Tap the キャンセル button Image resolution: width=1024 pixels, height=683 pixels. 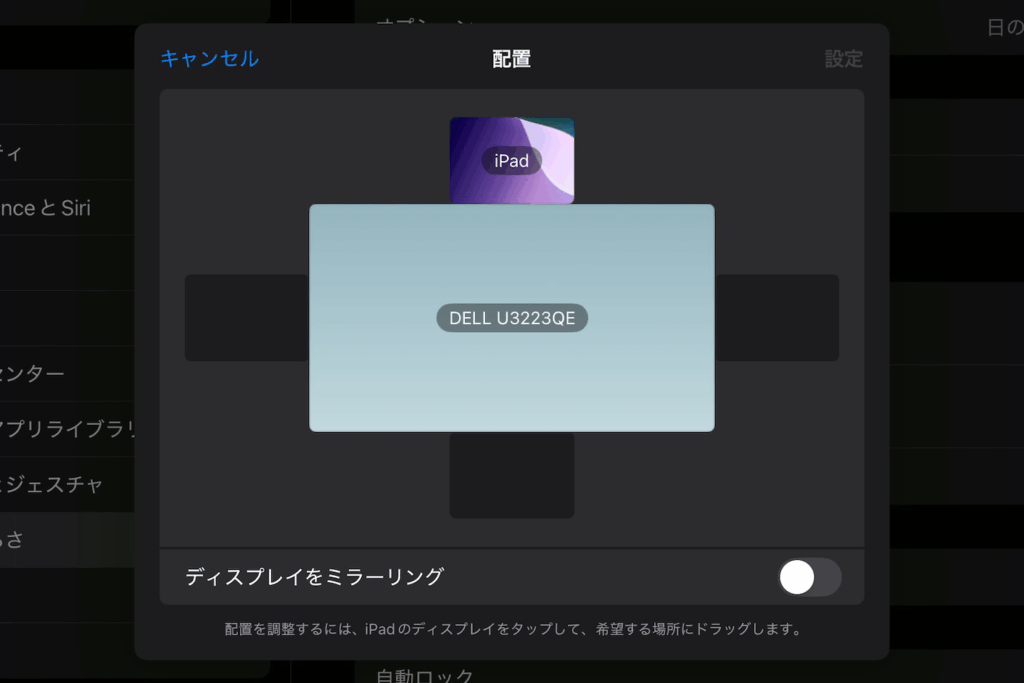pyautogui.click(x=210, y=59)
